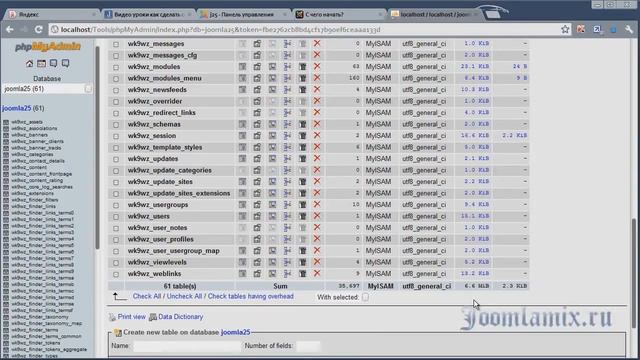
Task: Click the main page vertical scrollbar
Action: click(x=633, y=273)
